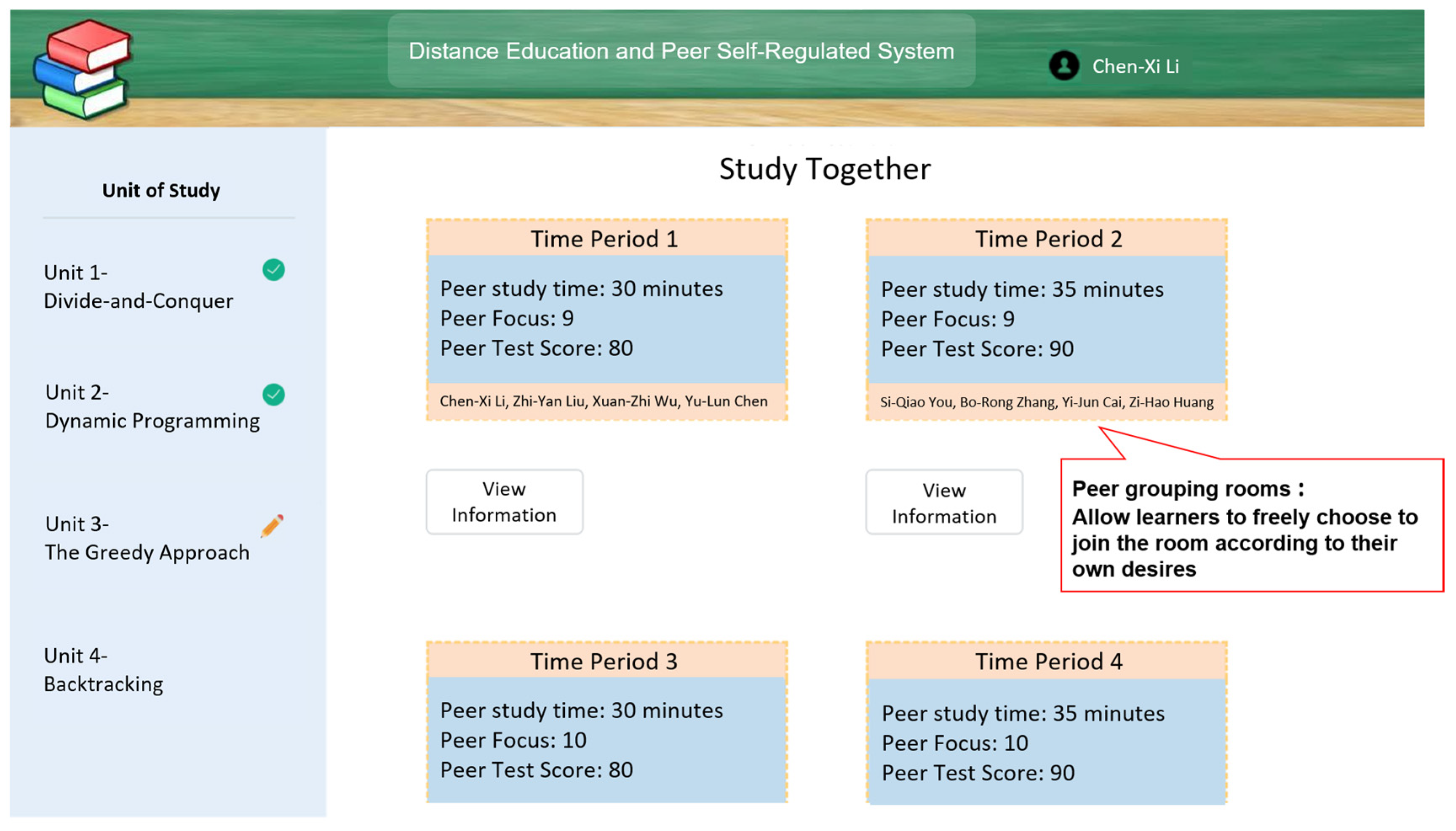Click the Unit of Study heading
The image size is (1456, 831).
[x=161, y=190]
